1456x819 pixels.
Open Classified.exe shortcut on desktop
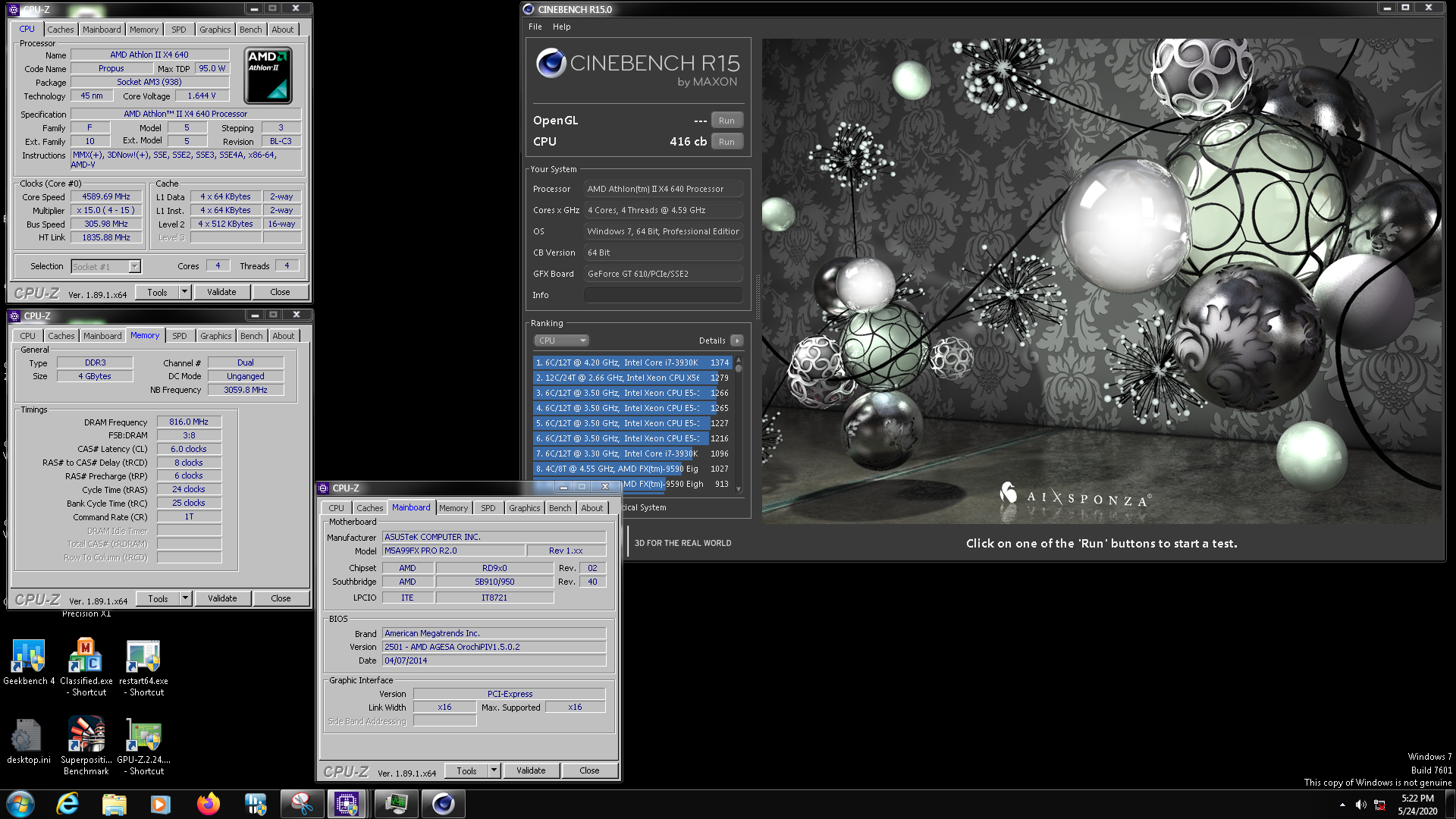[x=86, y=667]
